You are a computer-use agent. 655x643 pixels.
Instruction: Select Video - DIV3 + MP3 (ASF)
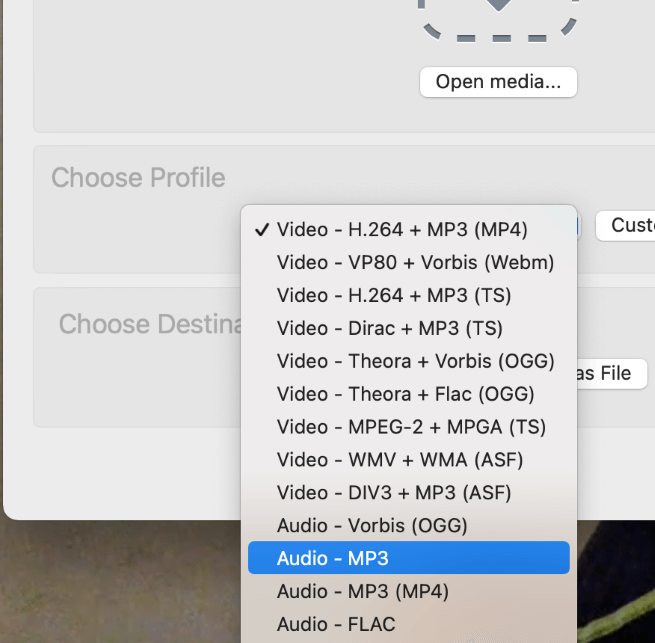pyautogui.click(x=394, y=493)
